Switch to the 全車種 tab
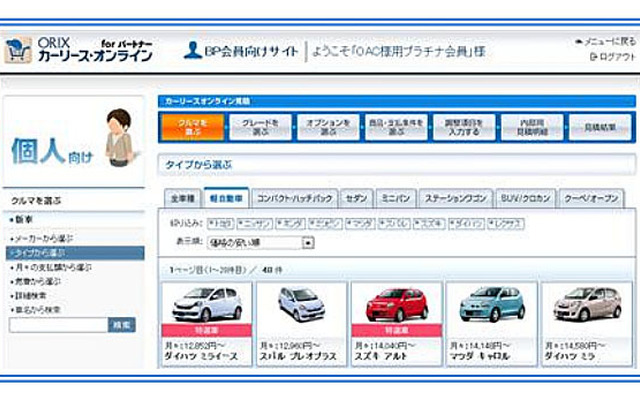The height and width of the screenshot is (400, 640). (x=182, y=199)
